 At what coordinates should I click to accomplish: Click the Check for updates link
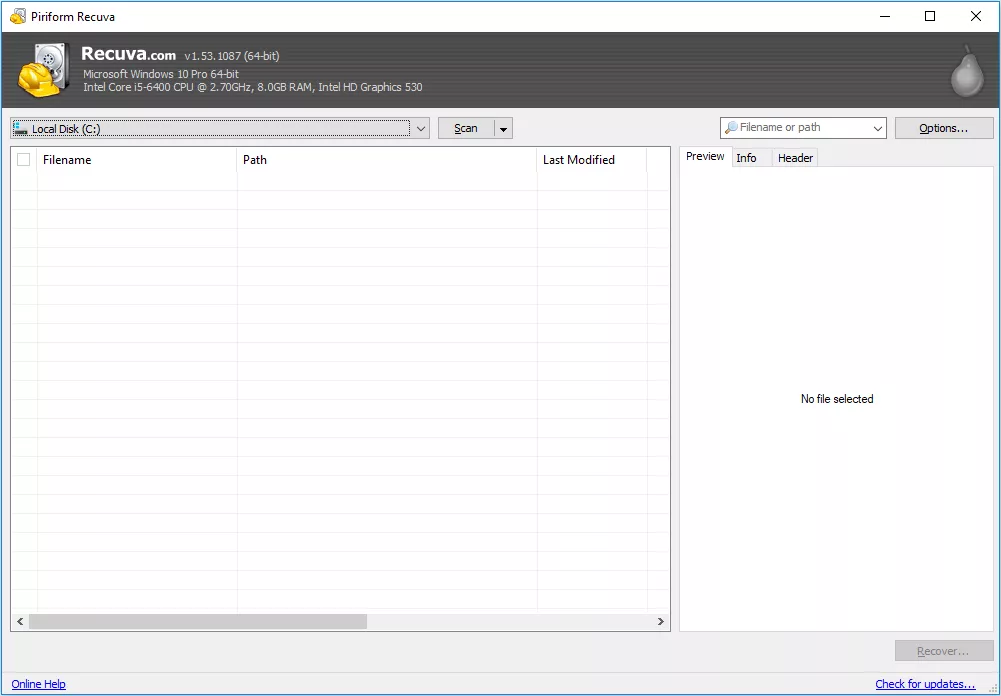coord(925,684)
